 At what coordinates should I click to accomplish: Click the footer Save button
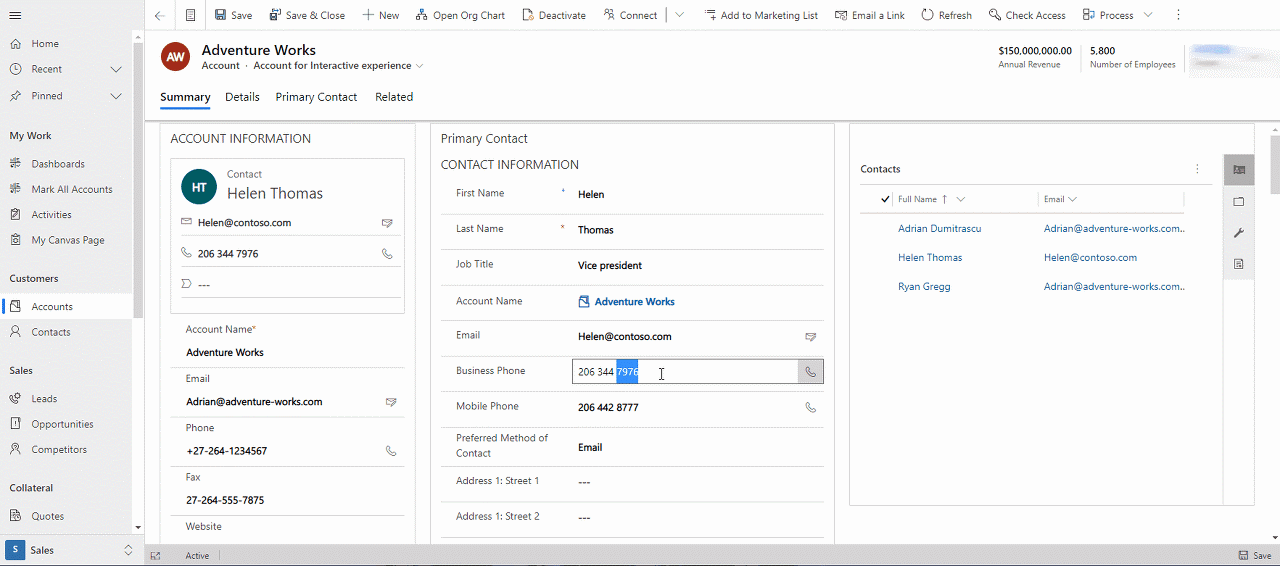[x=1255, y=556]
